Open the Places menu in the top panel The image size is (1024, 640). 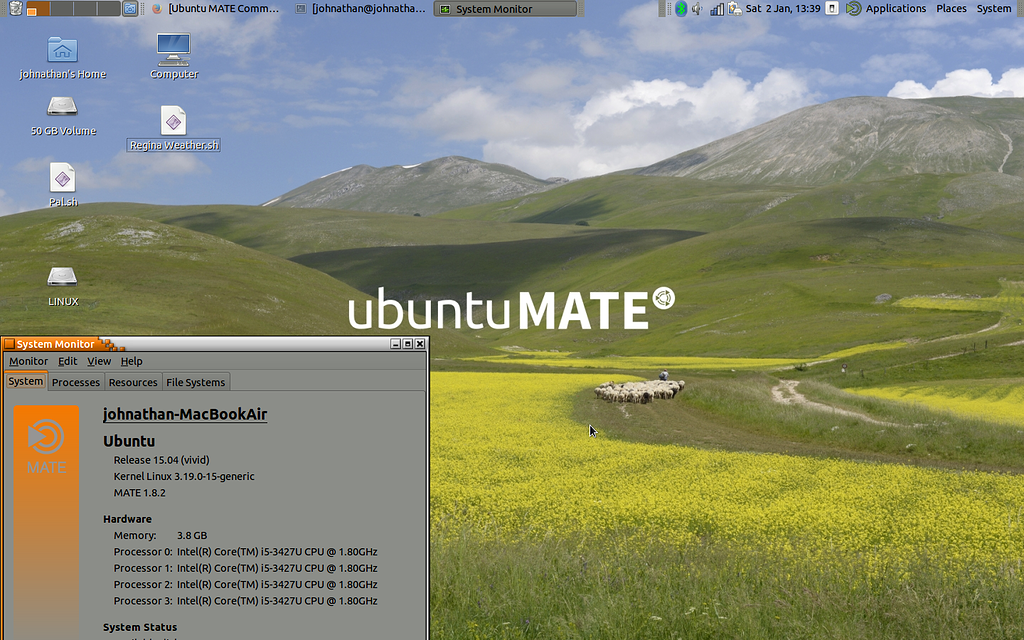(951, 8)
